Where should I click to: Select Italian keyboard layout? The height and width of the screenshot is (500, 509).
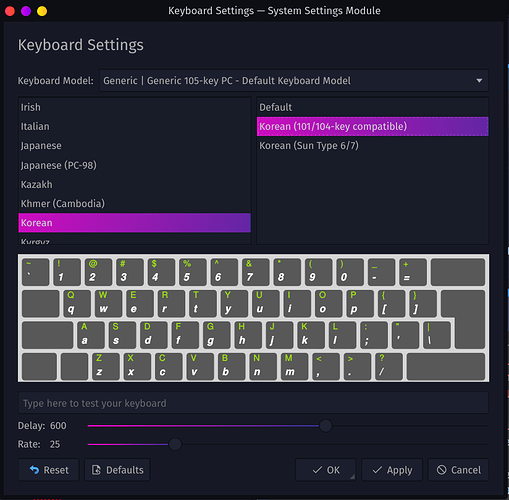point(134,126)
